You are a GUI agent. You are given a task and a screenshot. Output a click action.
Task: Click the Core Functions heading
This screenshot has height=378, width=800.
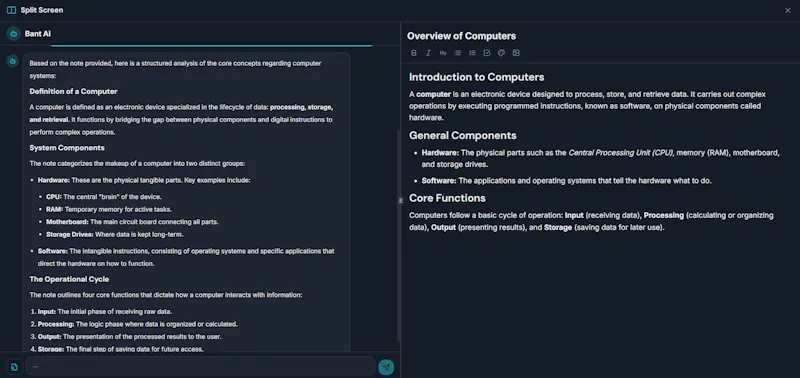point(447,198)
